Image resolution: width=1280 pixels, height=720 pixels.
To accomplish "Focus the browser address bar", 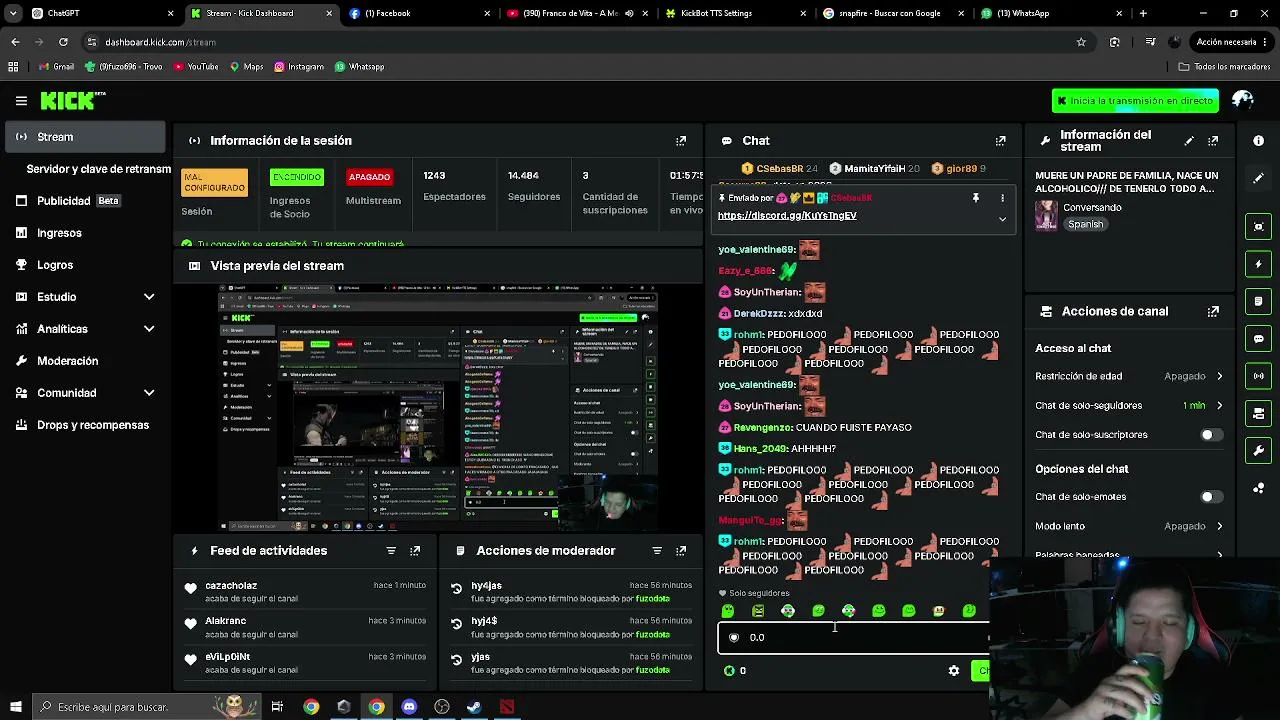I will (x=580, y=42).
